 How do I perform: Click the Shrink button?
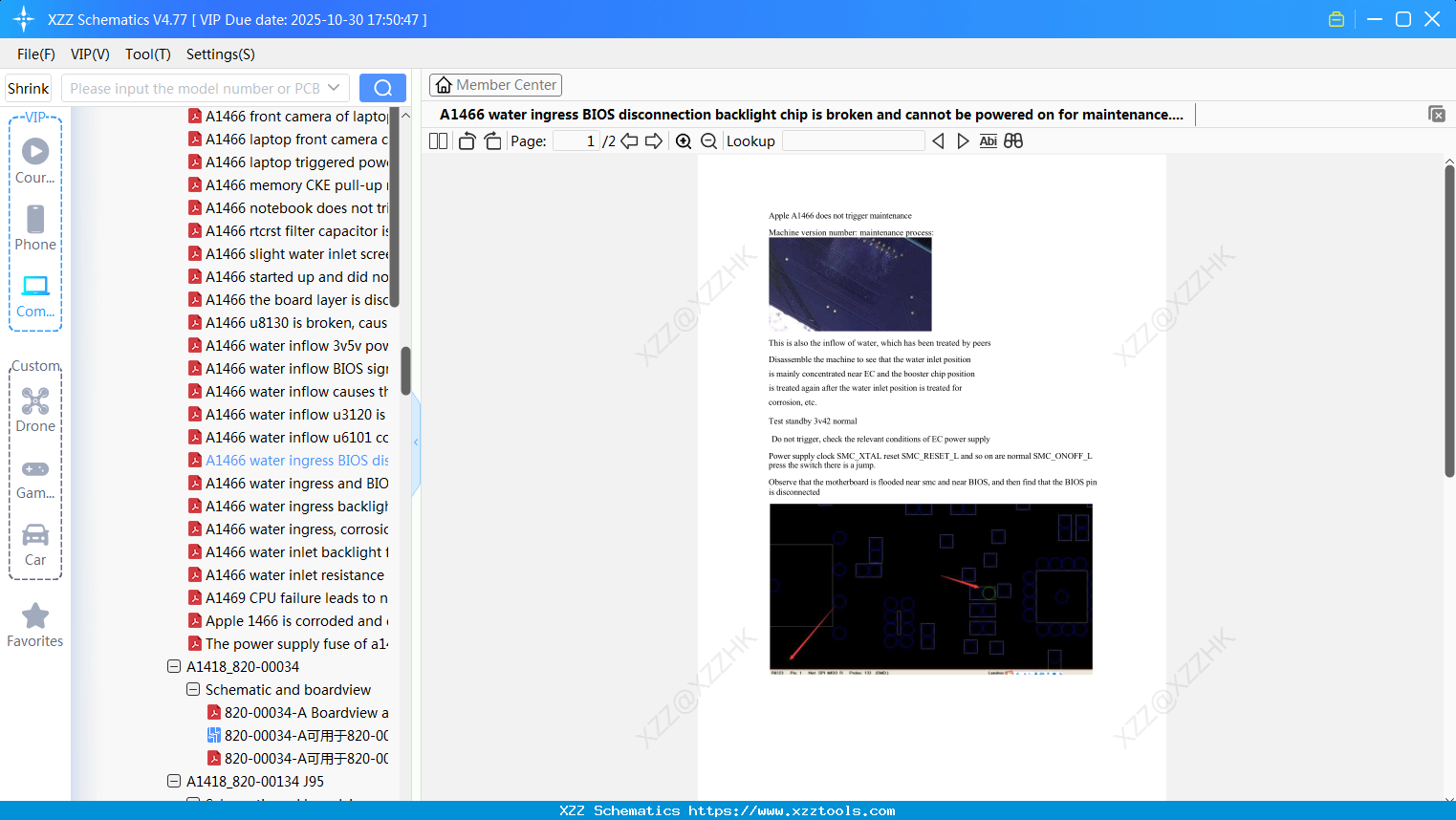pyautogui.click(x=28, y=88)
